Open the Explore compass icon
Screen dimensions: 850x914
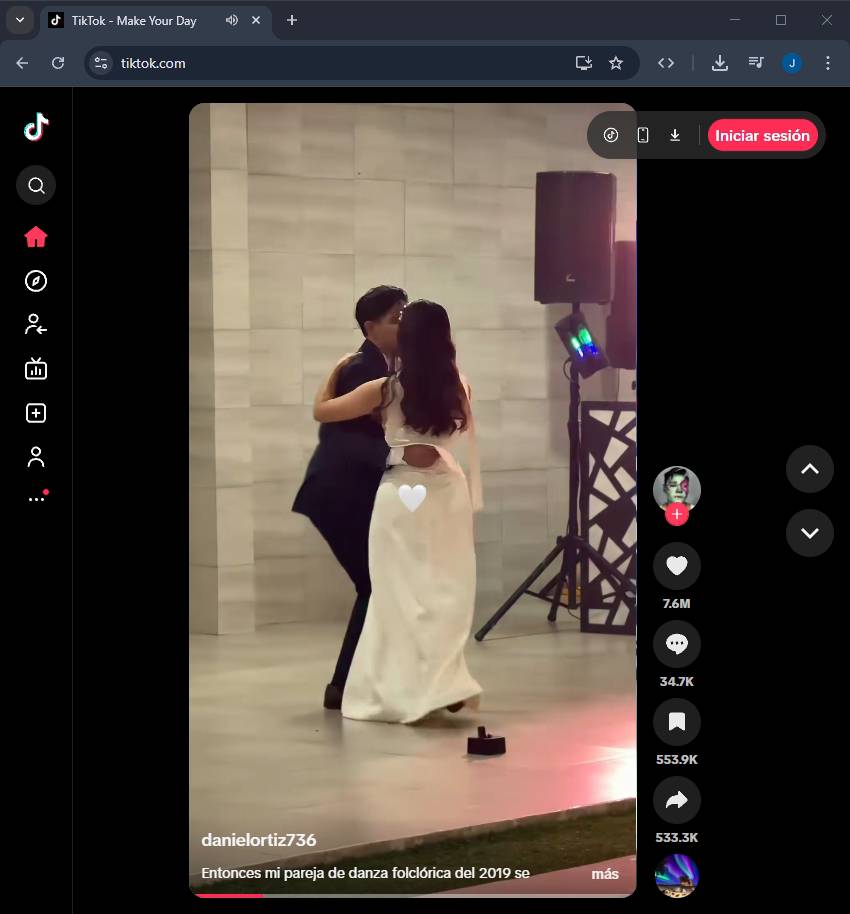[x=36, y=281]
